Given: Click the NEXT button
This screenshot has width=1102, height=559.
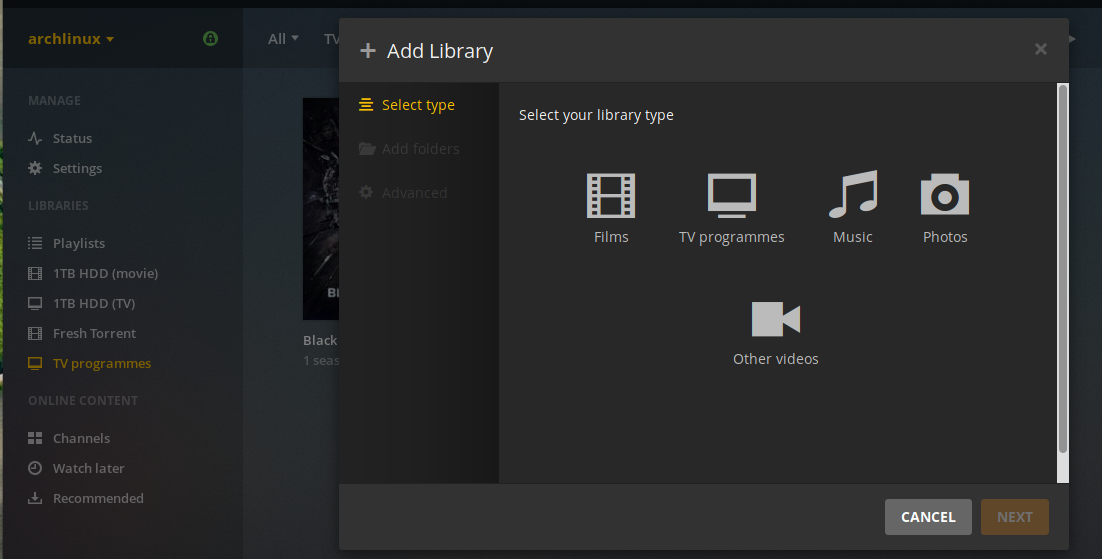Looking at the screenshot, I should coord(1014,517).
